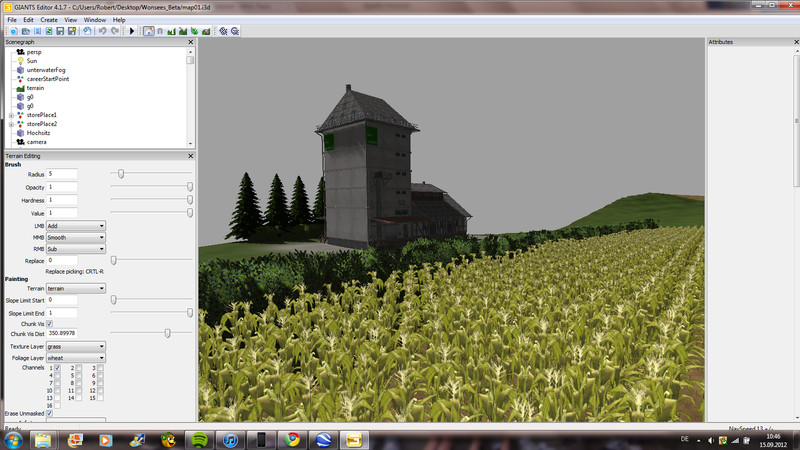Open the Edit menu
The width and height of the screenshot is (800, 450).
pyautogui.click(x=28, y=20)
